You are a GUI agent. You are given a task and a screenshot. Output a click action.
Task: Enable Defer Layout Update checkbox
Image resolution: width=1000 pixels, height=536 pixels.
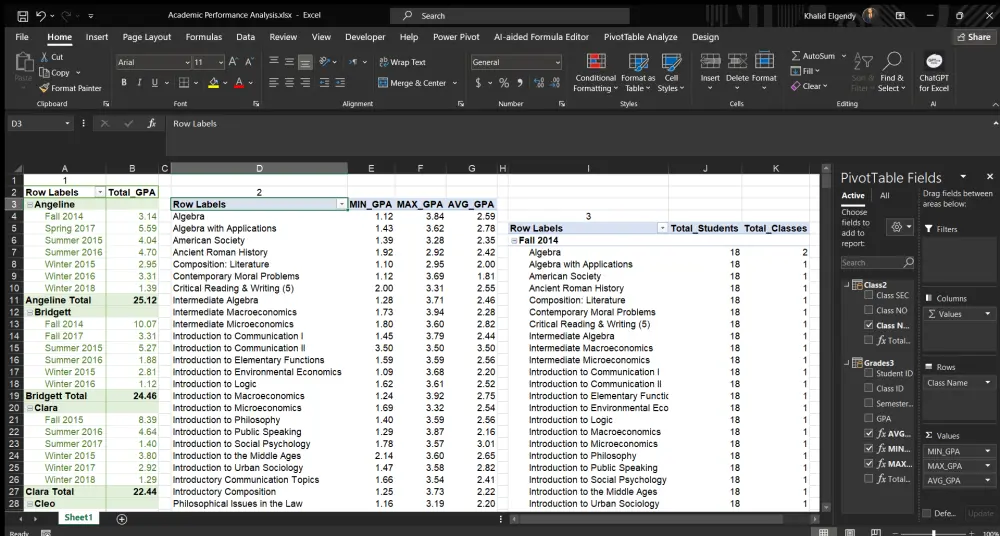(926, 513)
